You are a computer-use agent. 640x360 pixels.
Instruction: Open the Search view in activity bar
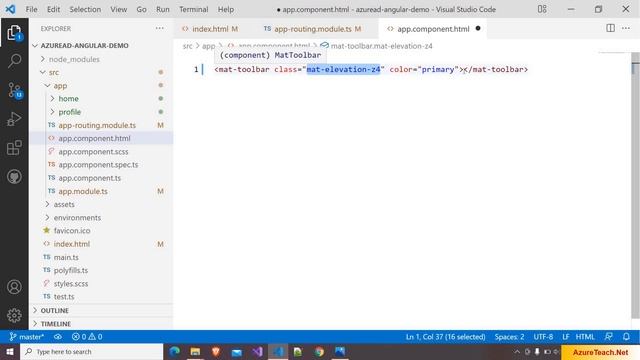14,61
